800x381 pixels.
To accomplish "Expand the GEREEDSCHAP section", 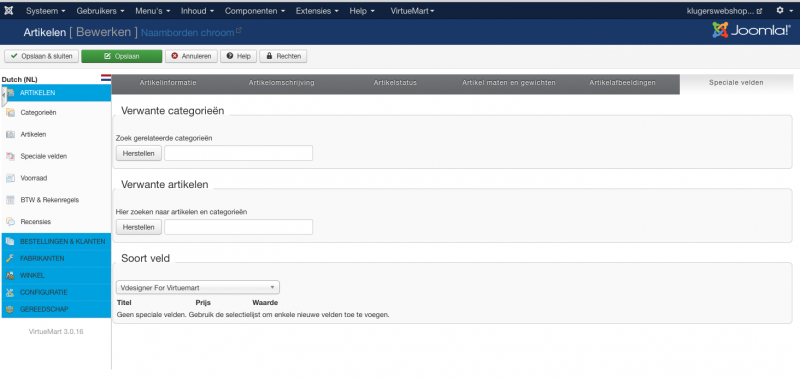I will pyautogui.click(x=56, y=310).
